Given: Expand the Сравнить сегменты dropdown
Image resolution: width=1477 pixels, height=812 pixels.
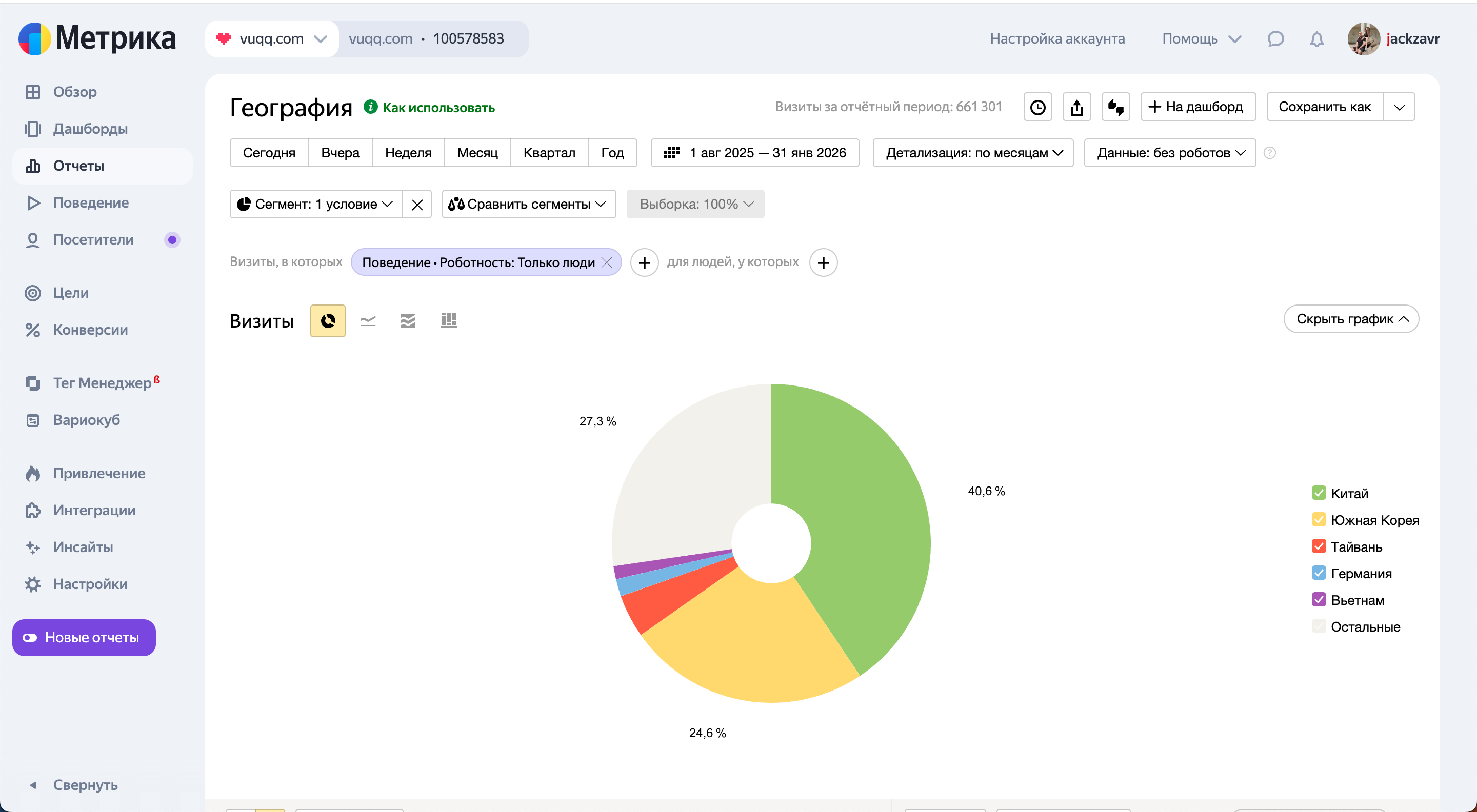Looking at the screenshot, I should pyautogui.click(x=528, y=204).
